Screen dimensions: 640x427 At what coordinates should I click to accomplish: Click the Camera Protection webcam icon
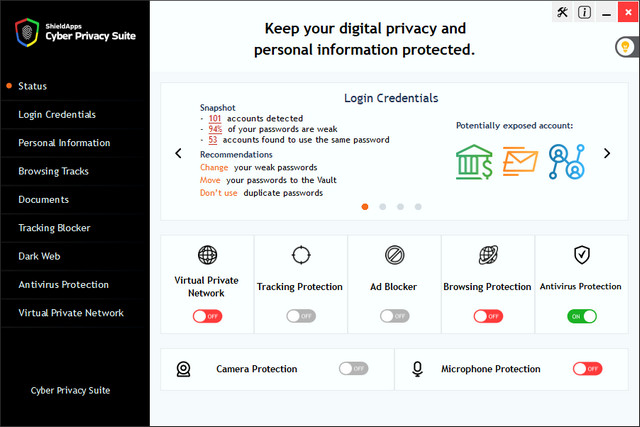[x=183, y=369]
